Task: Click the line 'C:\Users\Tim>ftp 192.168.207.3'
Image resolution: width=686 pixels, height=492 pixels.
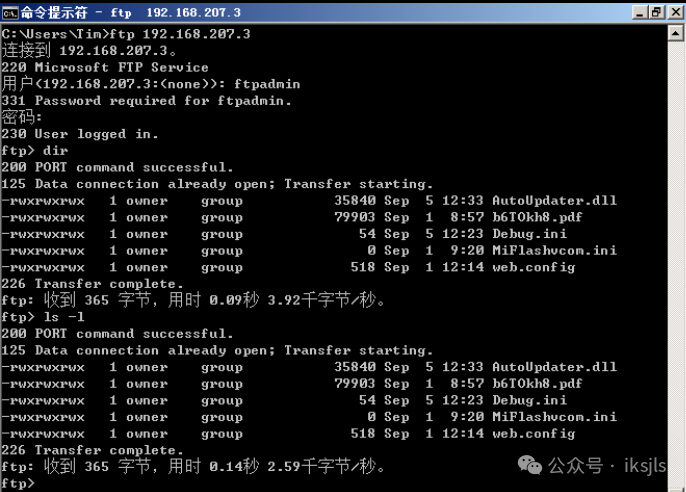Action: pyautogui.click(x=126, y=34)
